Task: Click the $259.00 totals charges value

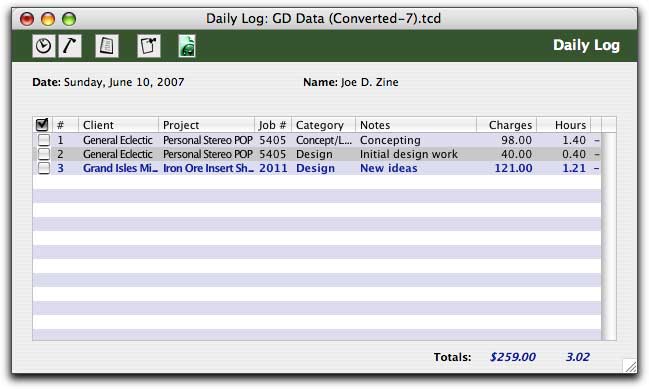Action: coord(512,357)
